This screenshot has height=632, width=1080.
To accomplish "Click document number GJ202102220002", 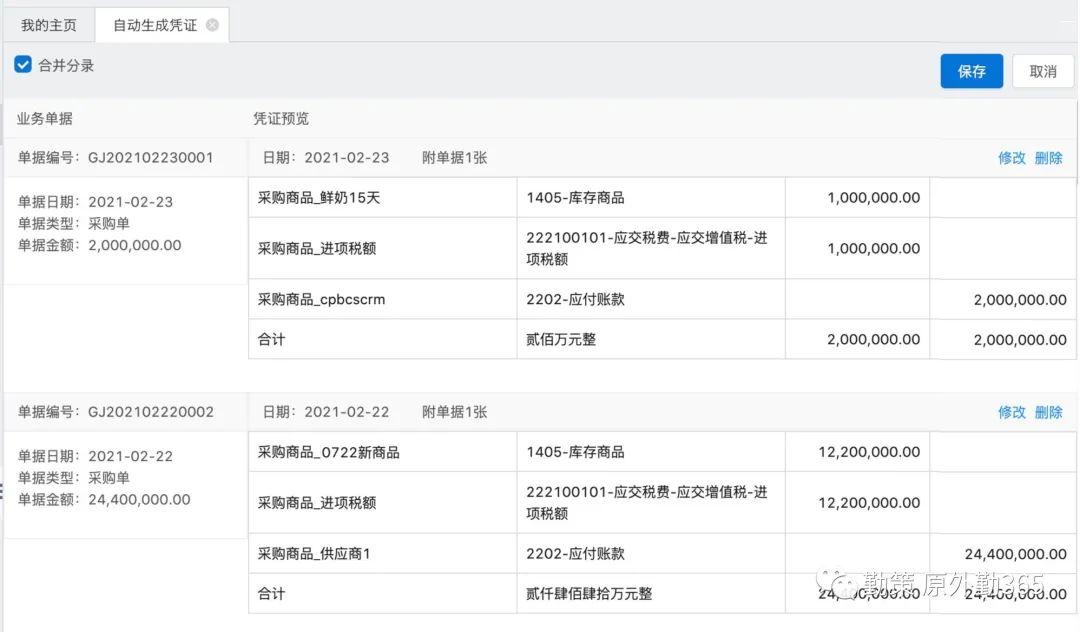I will click(151, 412).
